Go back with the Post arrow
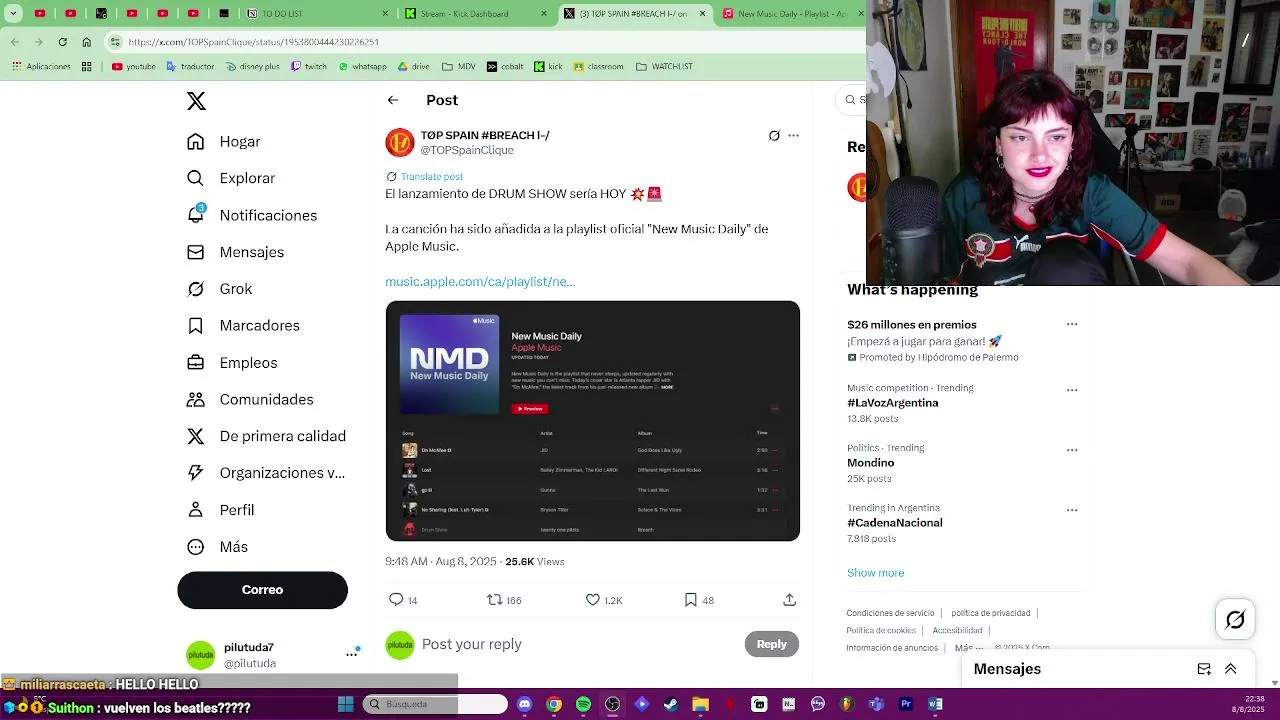 click(393, 100)
